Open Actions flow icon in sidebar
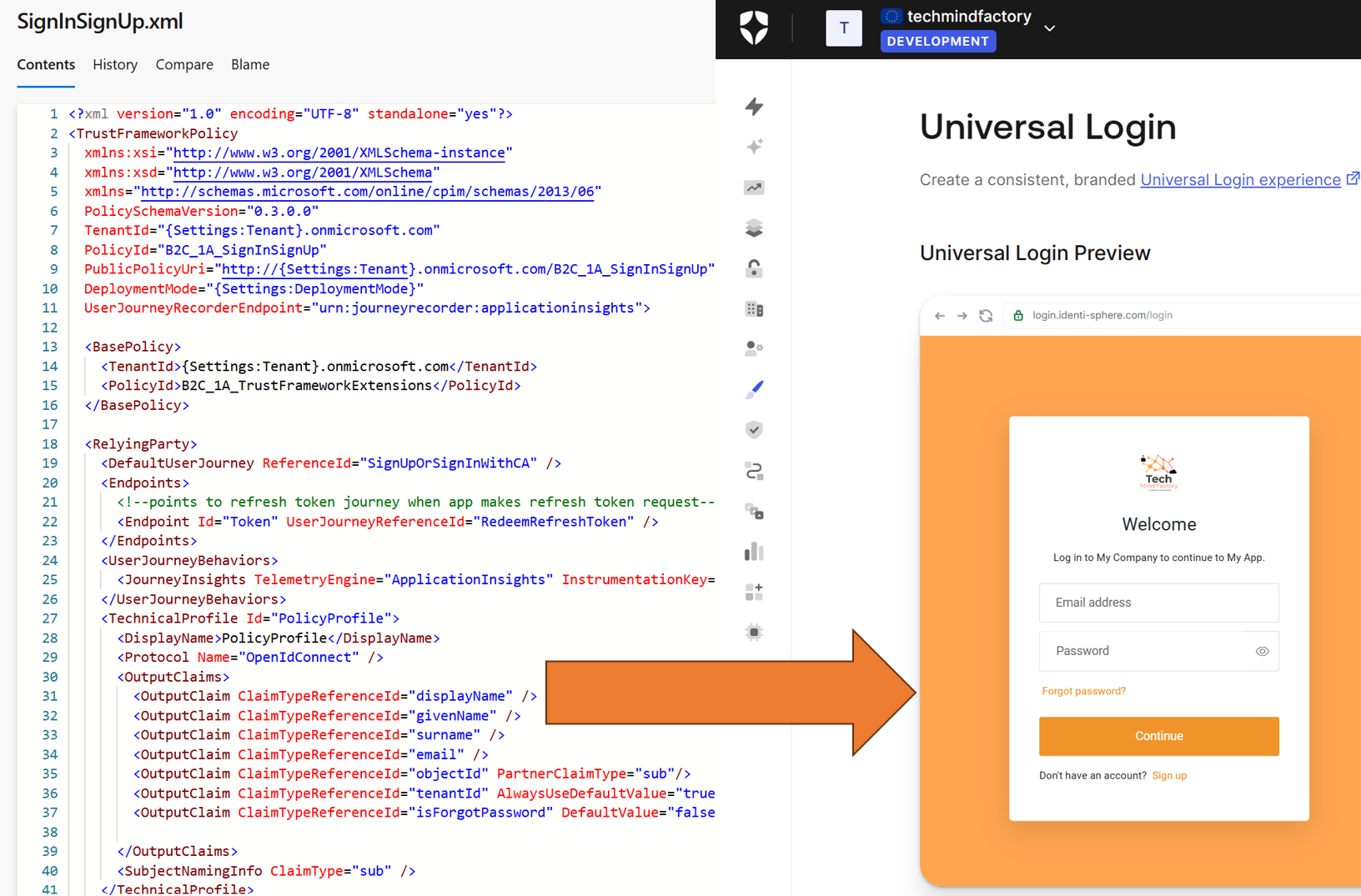The width and height of the screenshot is (1361, 896). (754, 471)
